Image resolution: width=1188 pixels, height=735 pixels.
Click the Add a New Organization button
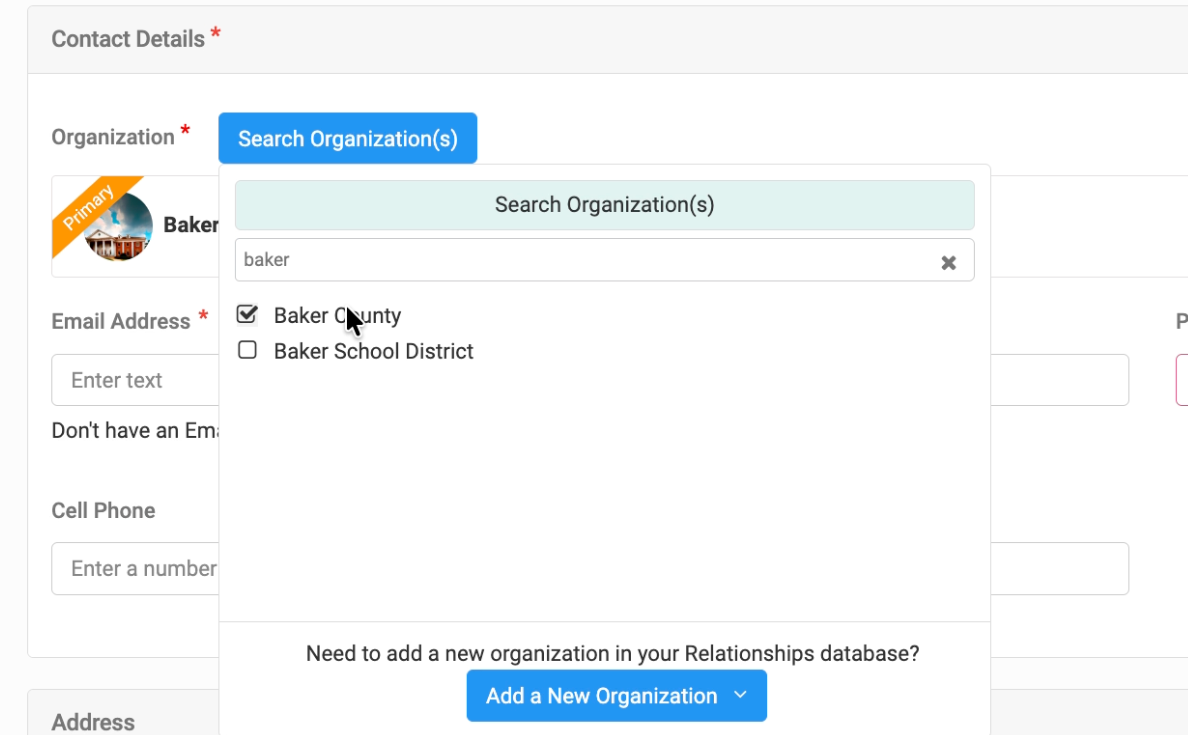[601, 696]
